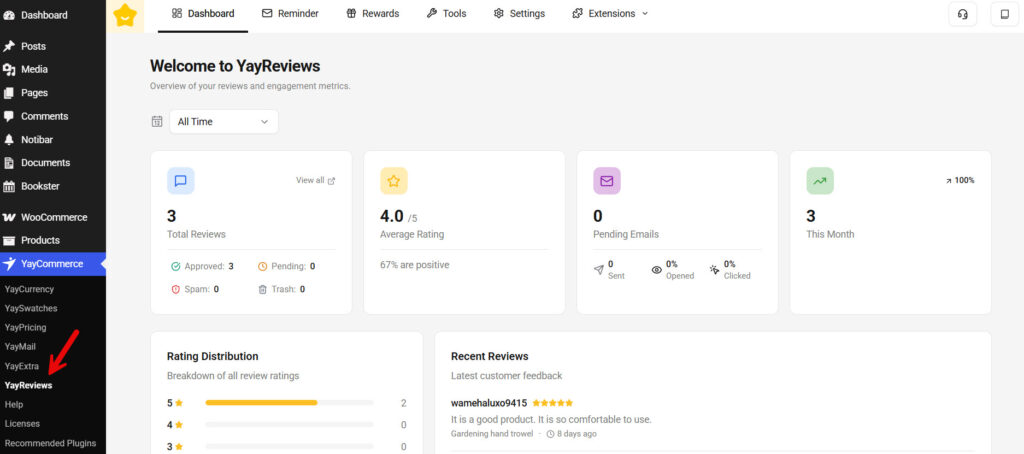Click the Posts pin icon in sidebar
Screen dimensions: 1024x454
coord(9,46)
